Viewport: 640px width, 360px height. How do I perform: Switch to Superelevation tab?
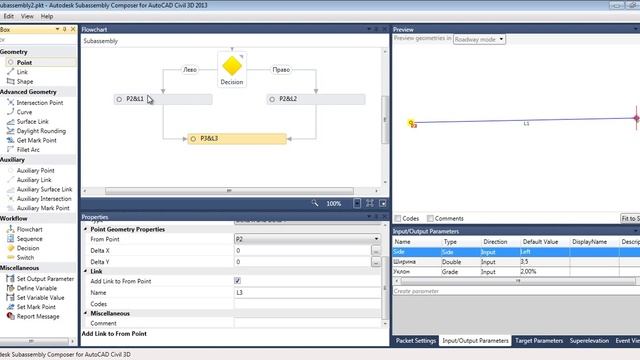[589, 340]
